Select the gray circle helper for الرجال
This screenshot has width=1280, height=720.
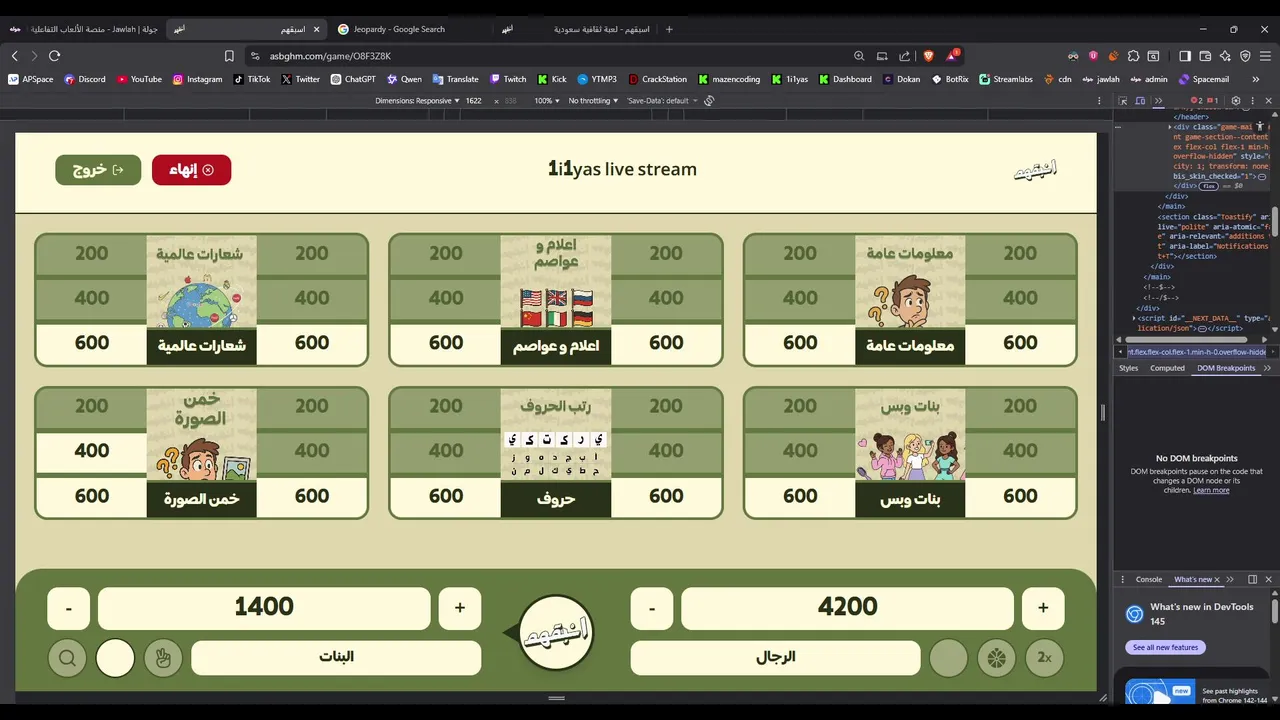948,658
